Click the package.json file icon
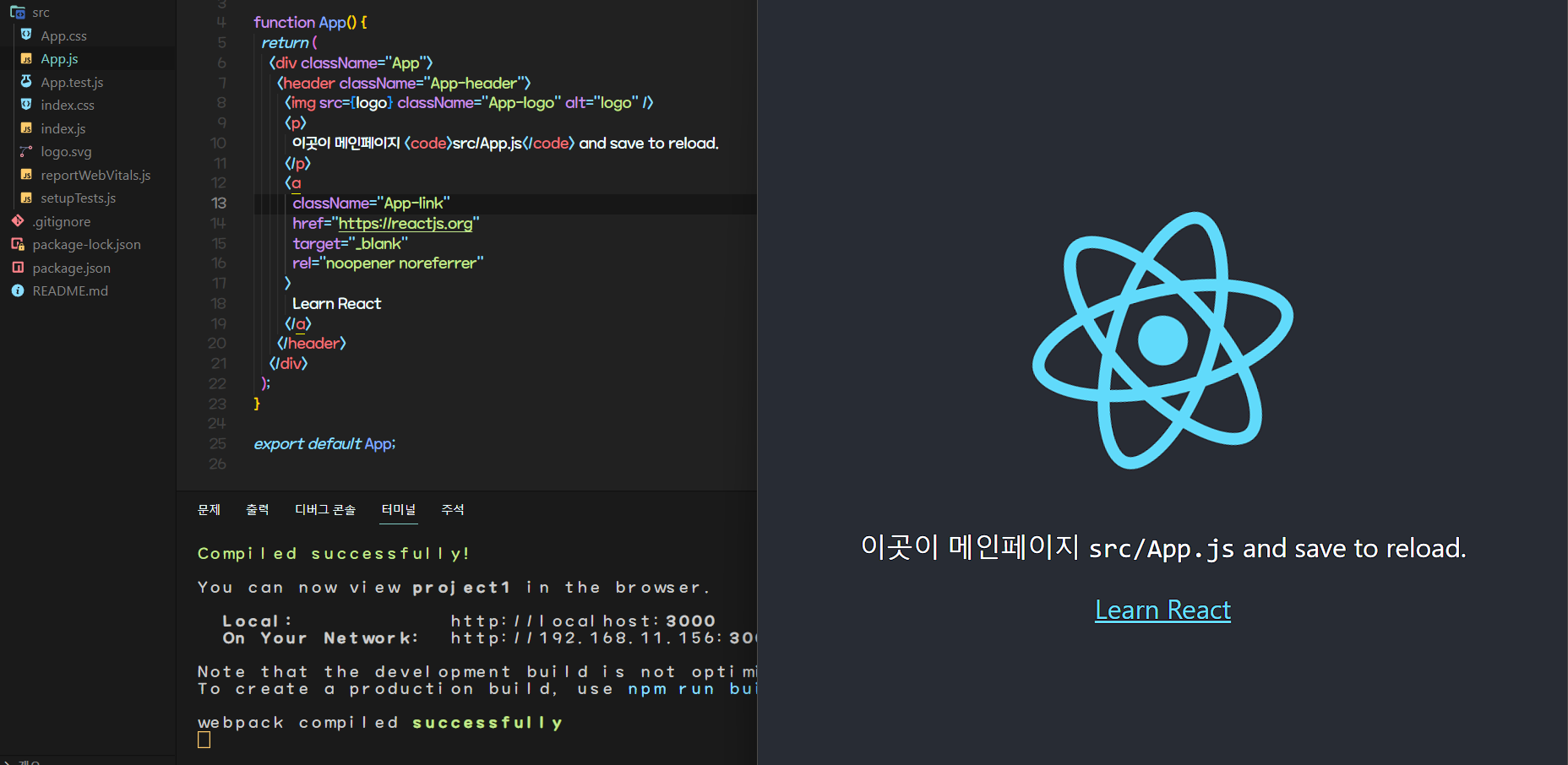Image resolution: width=1568 pixels, height=765 pixels. pyautogui.click(x=18, y=268)
